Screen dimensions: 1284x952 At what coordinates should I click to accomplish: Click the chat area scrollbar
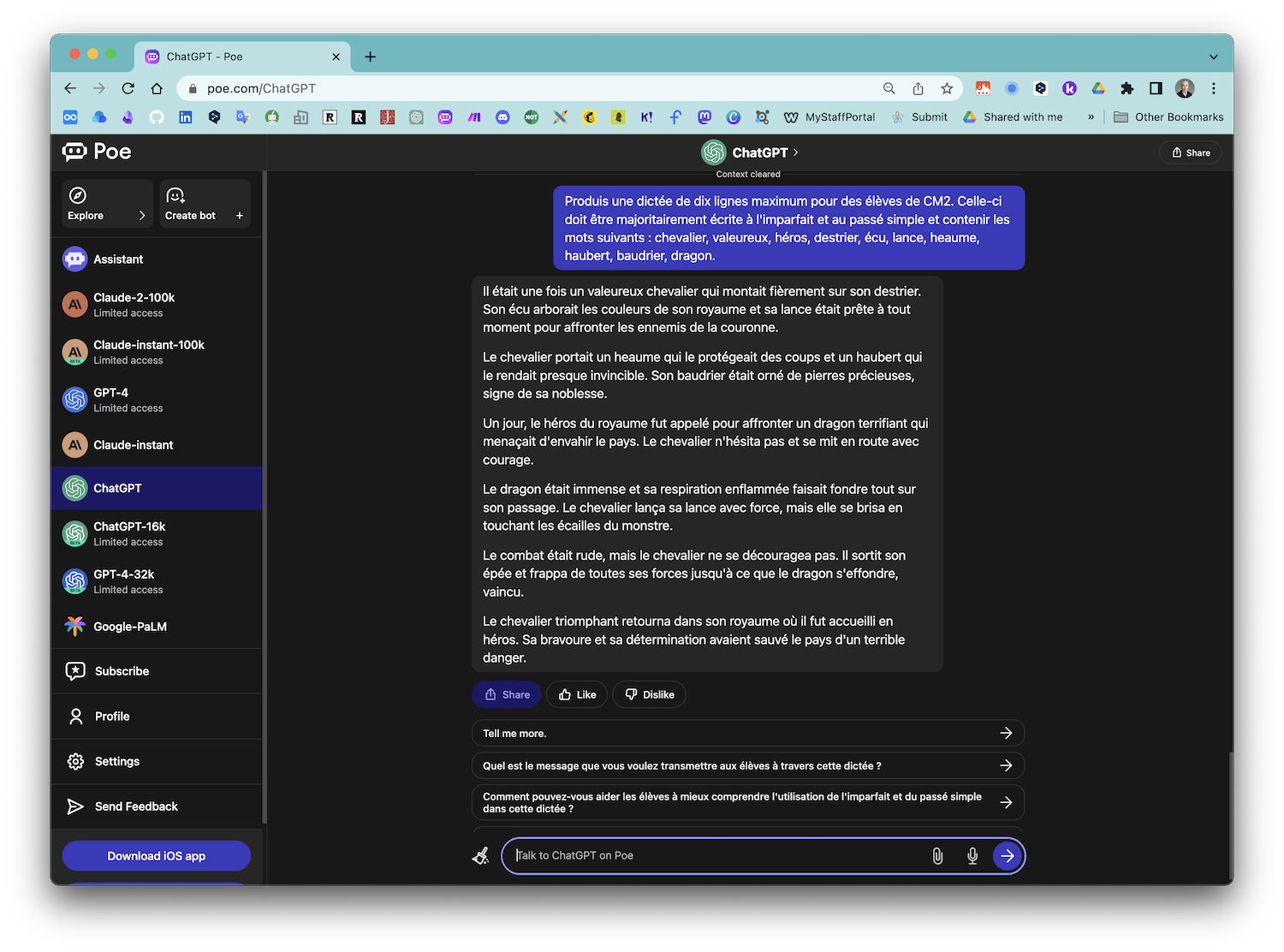click(1230, 818)
